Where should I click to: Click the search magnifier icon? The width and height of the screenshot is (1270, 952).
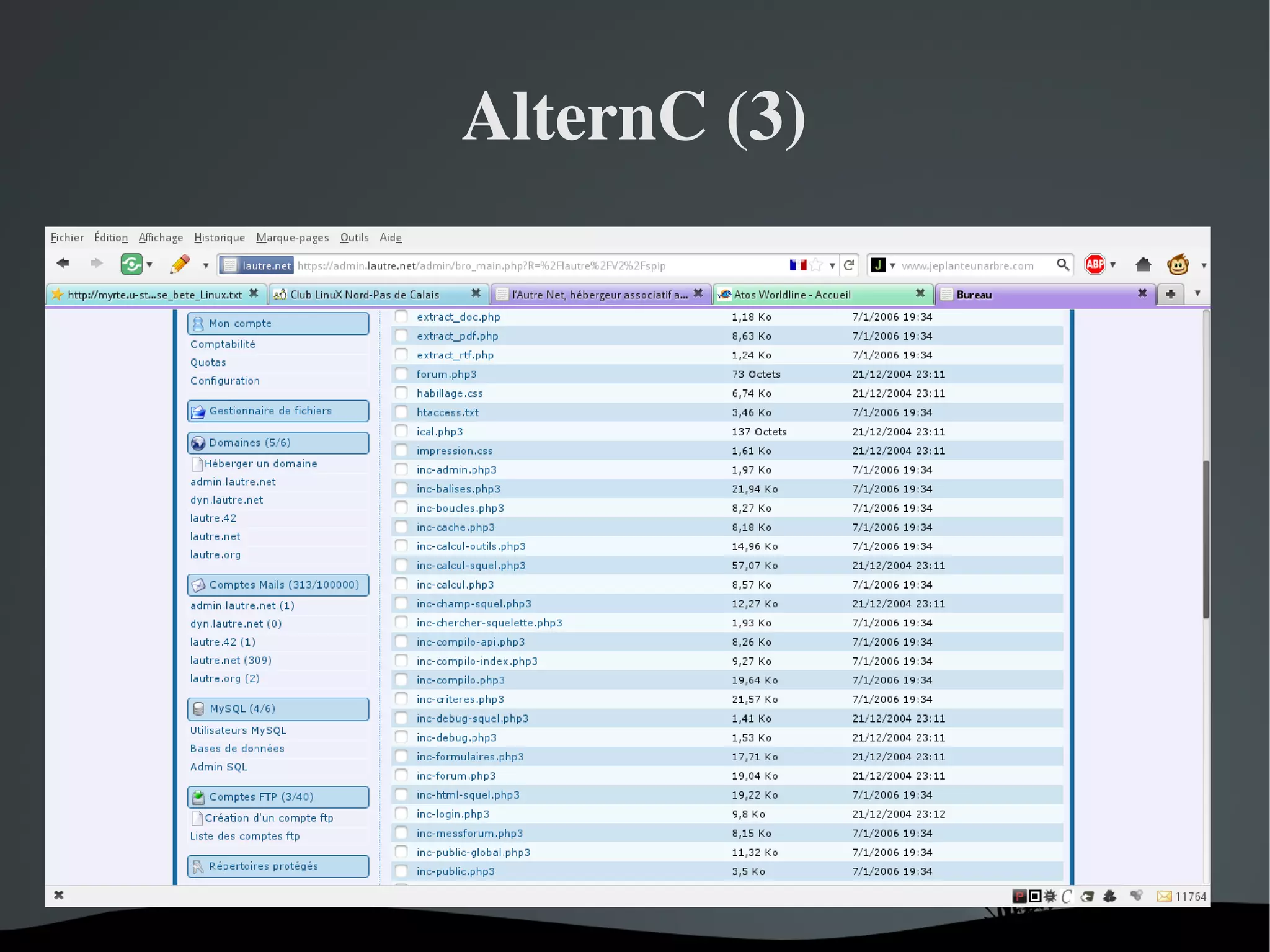1063,265
